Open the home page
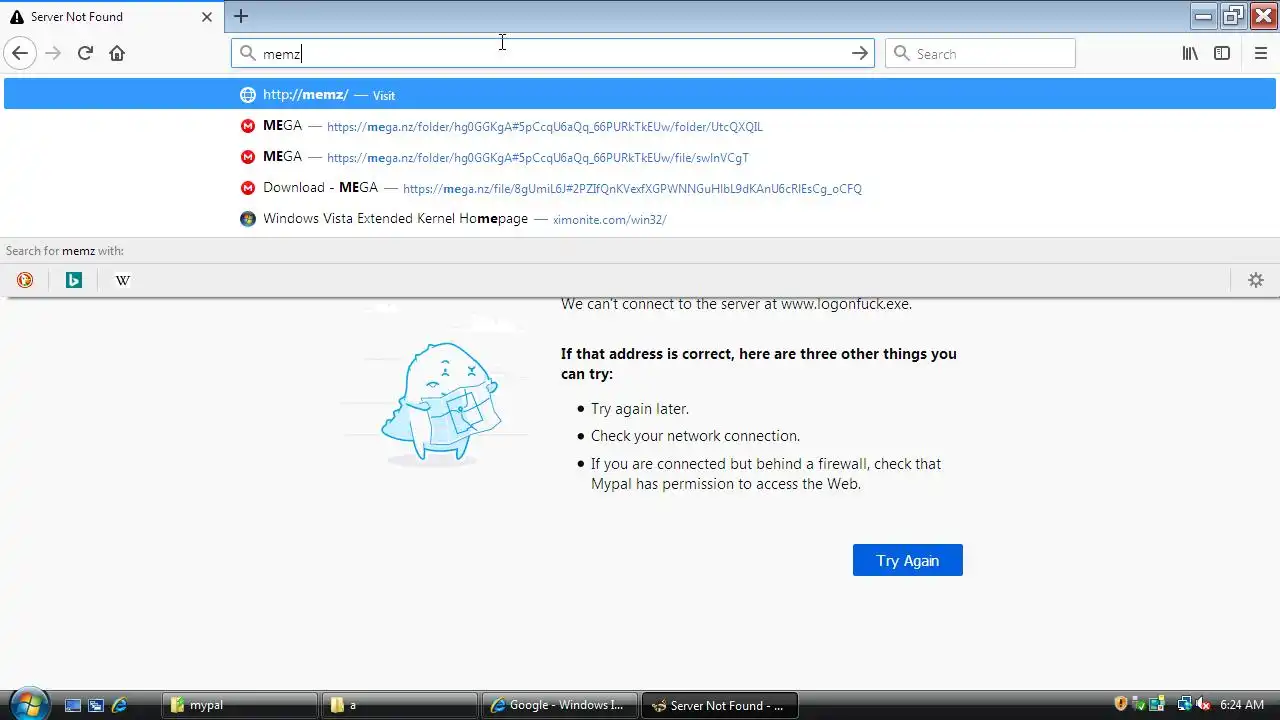This screenshot has height=720, width=1280. (x=117, y=53)
